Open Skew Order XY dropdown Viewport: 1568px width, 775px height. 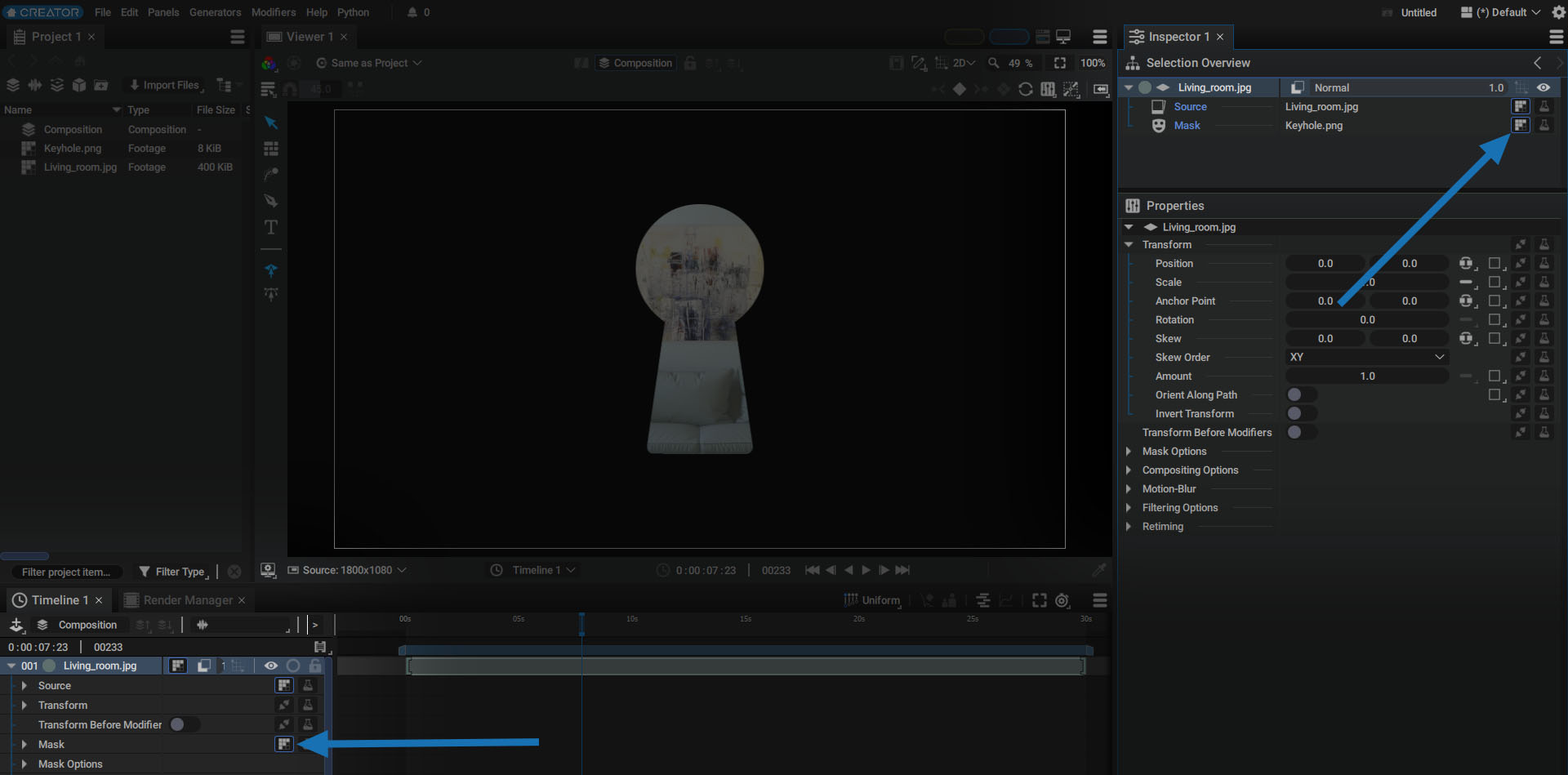1367,357
